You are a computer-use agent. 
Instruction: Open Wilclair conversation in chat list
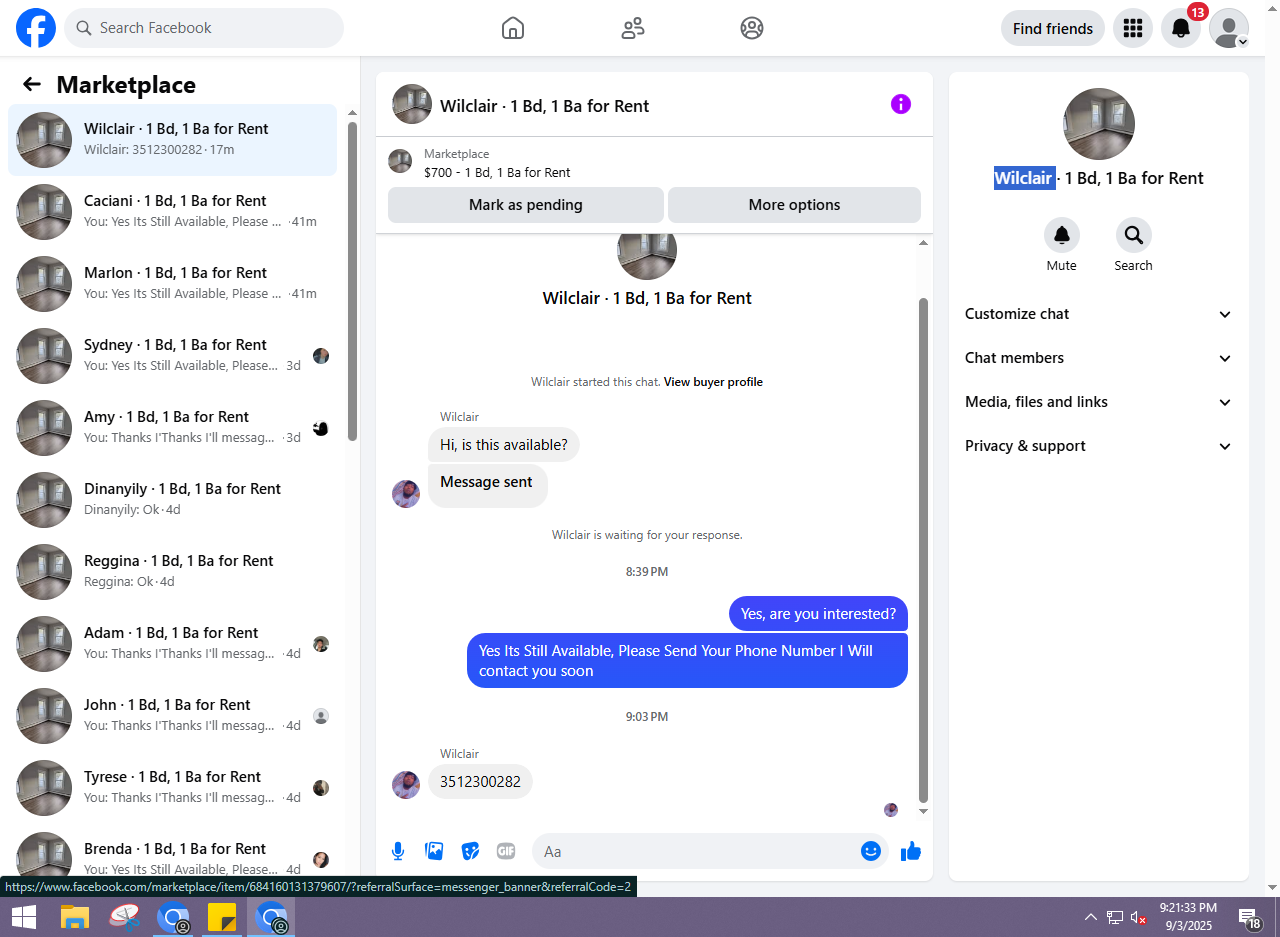point(172,140)
